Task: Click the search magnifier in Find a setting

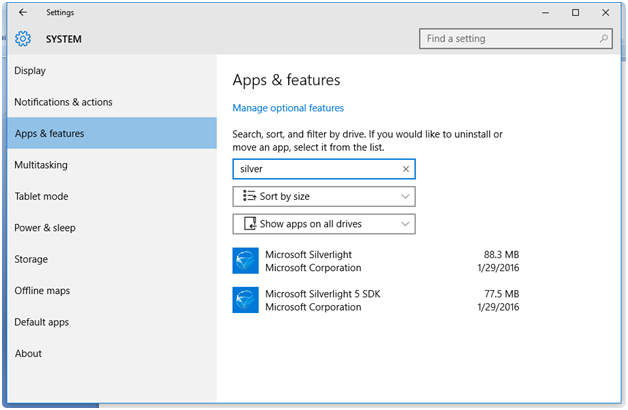Action: tap(604, 39)
